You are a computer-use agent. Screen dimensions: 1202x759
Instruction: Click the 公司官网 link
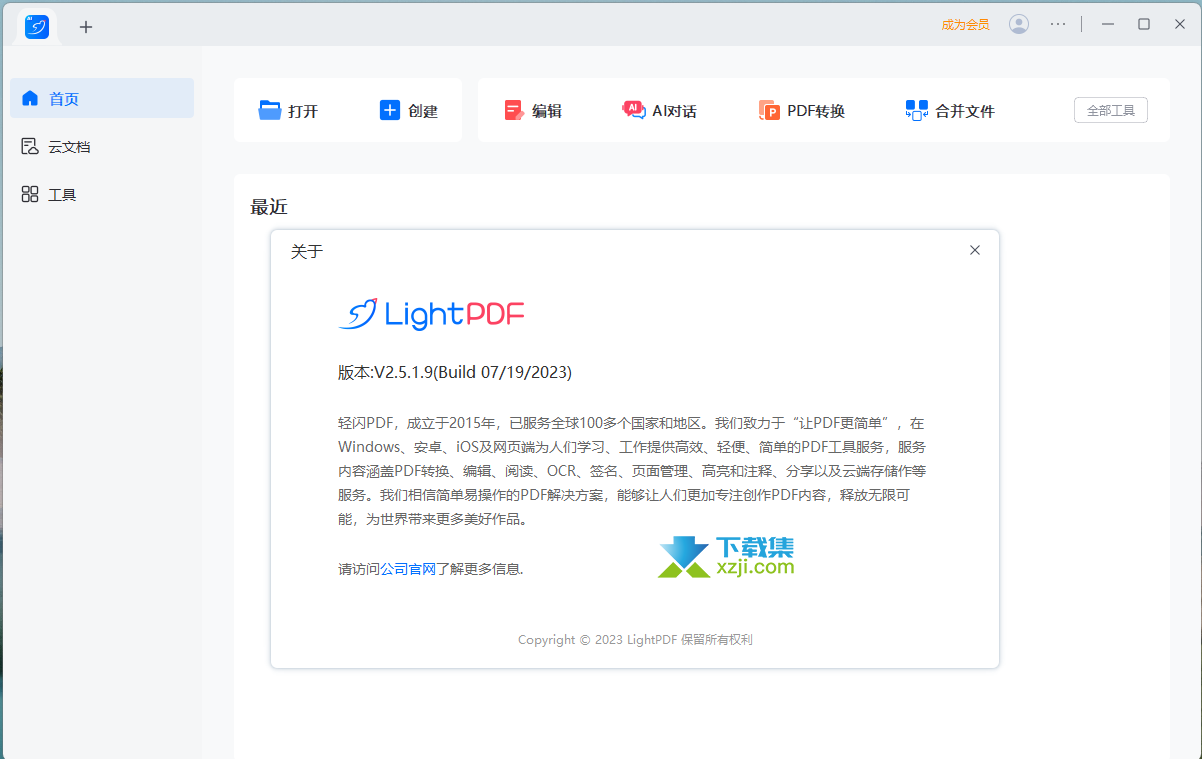pos(408,569)
